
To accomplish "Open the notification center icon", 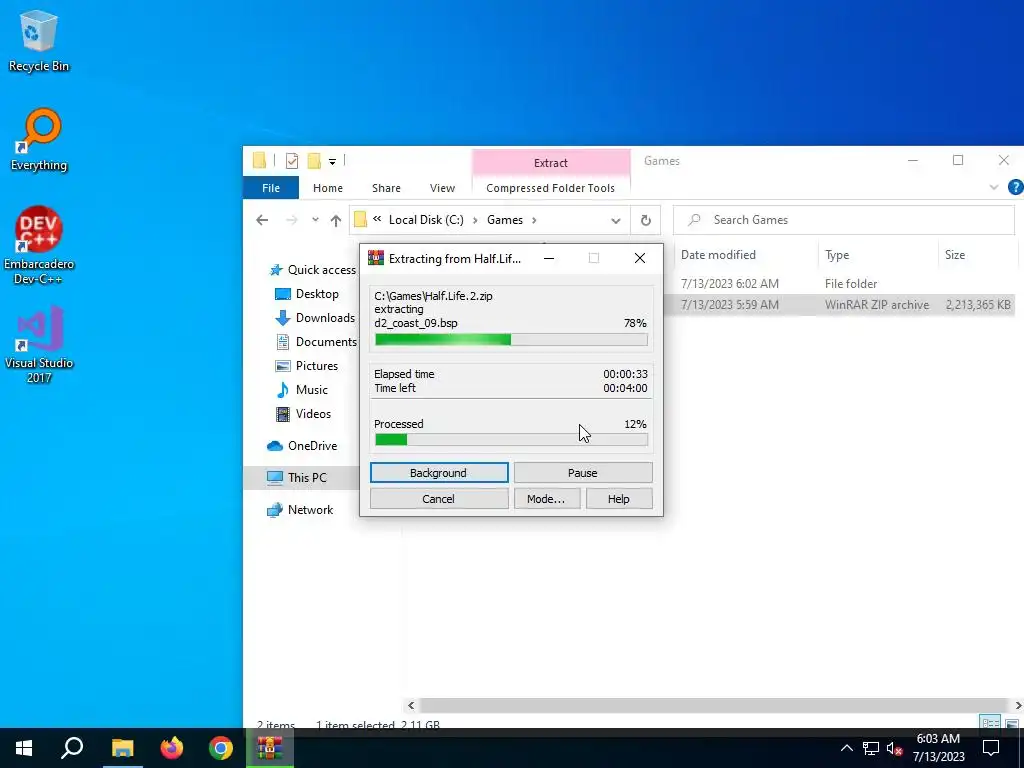I will click(991, 748).
